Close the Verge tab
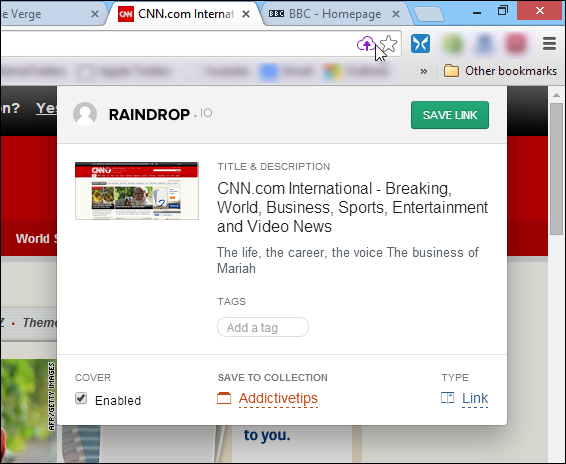 point(95,14)
